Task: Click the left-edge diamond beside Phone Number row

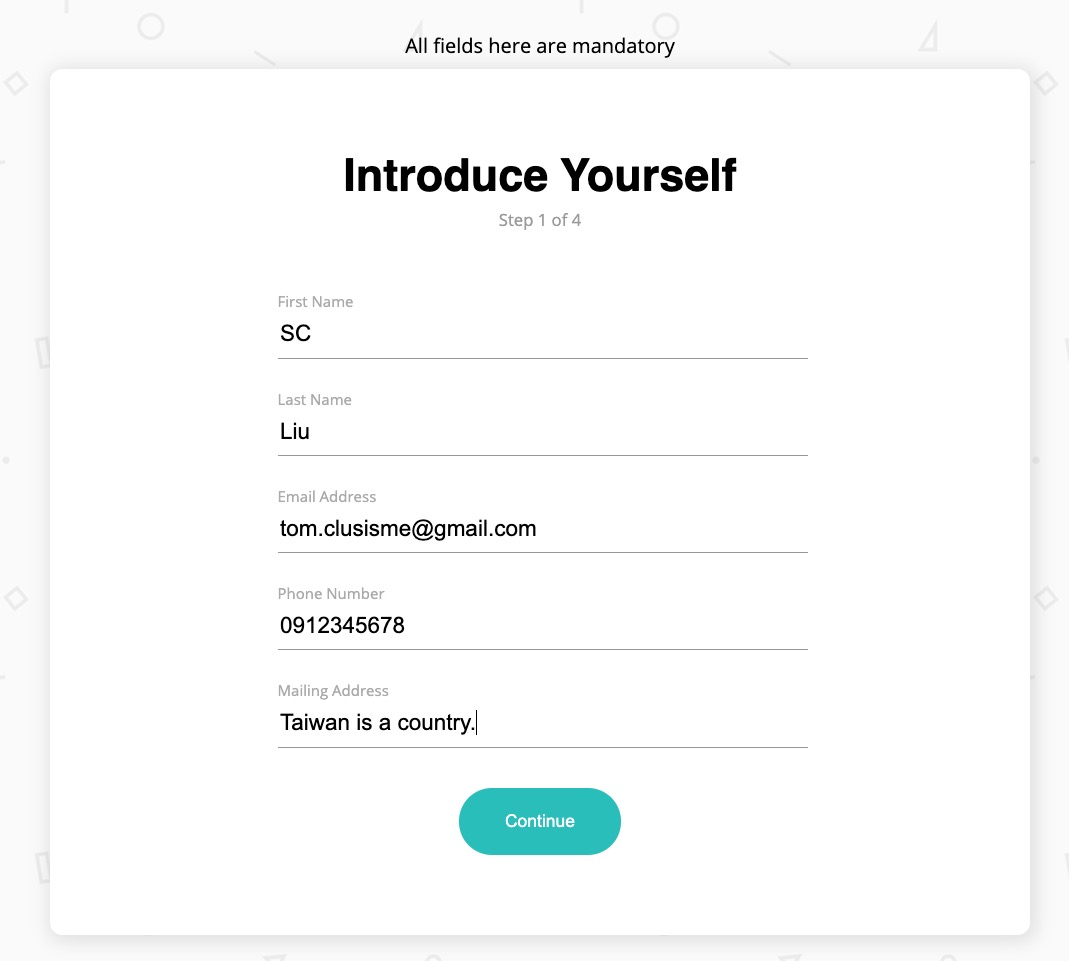Action: click(x=15, y=599)
